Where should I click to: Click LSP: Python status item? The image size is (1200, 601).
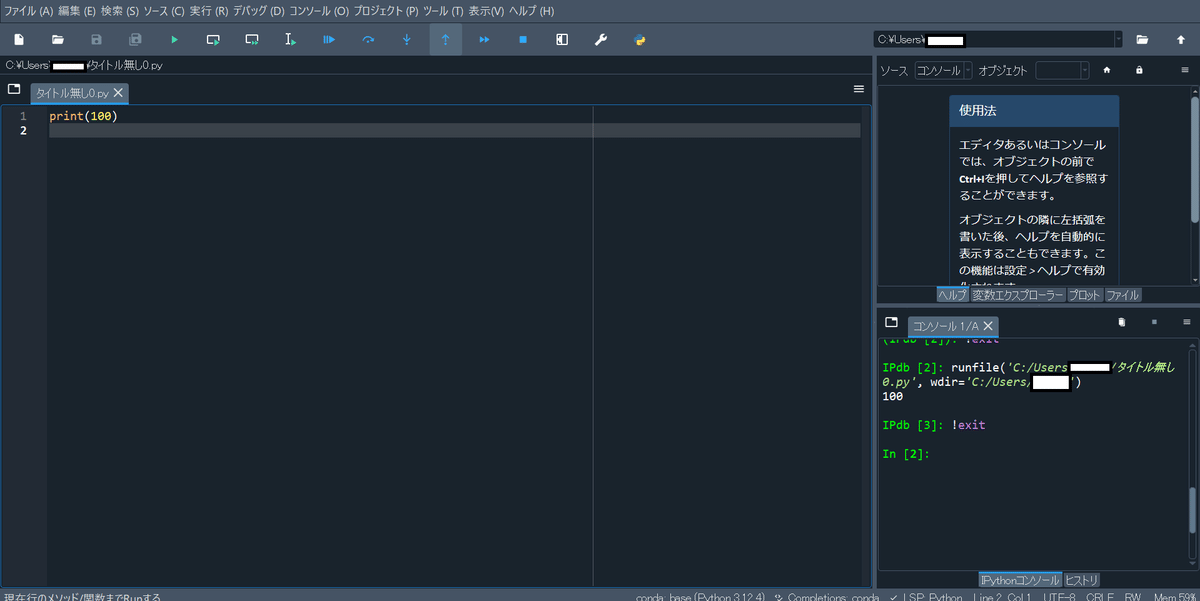pos(925,597)
